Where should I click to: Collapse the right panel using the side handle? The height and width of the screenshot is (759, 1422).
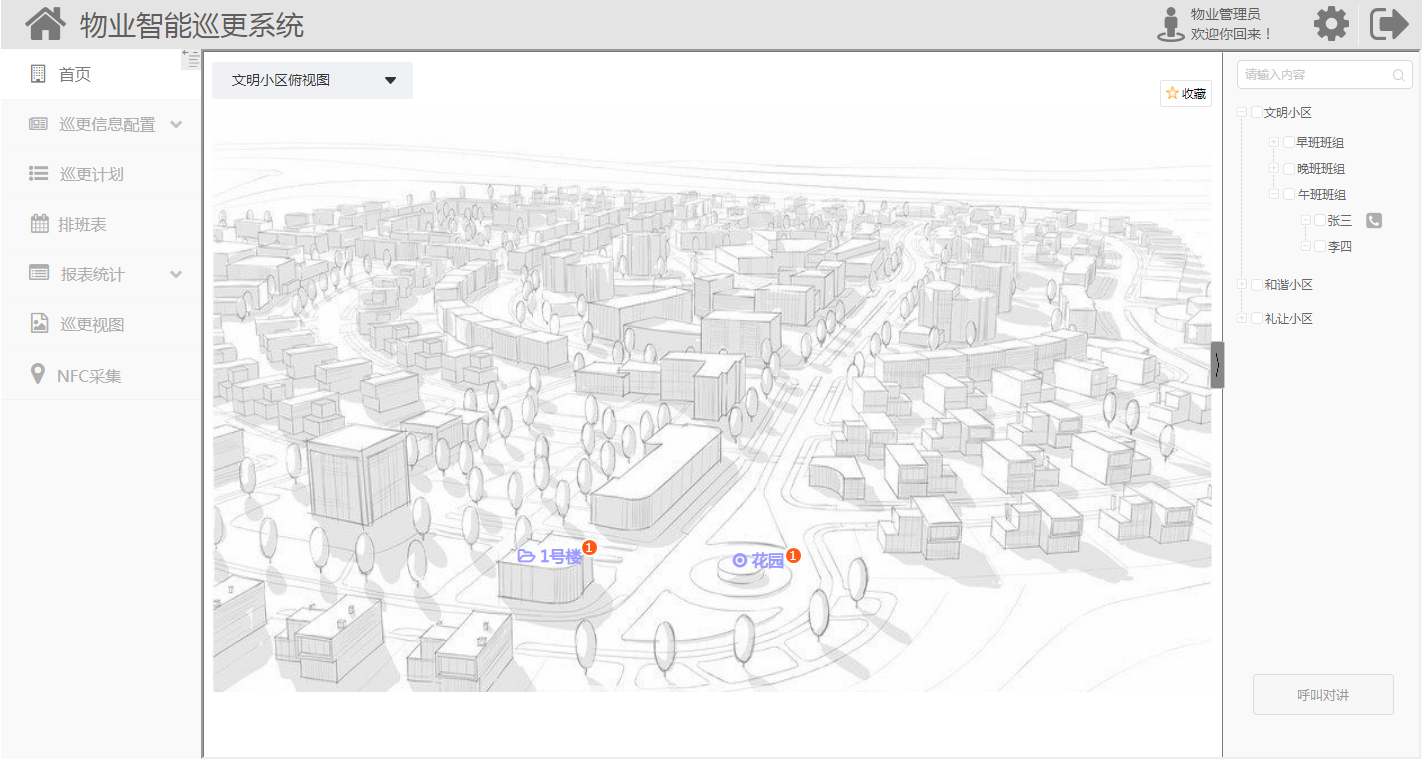click(1217, 364)
